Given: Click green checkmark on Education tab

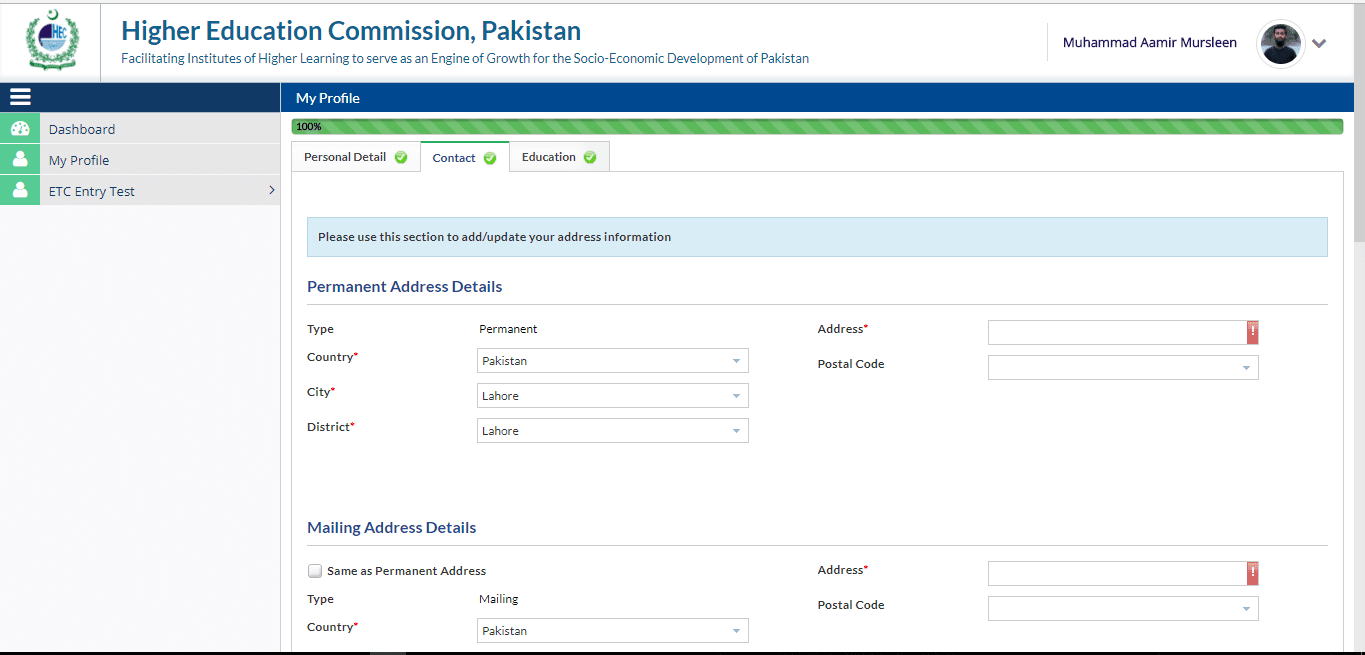Looking at the screenshot, I should click(590, 158).
